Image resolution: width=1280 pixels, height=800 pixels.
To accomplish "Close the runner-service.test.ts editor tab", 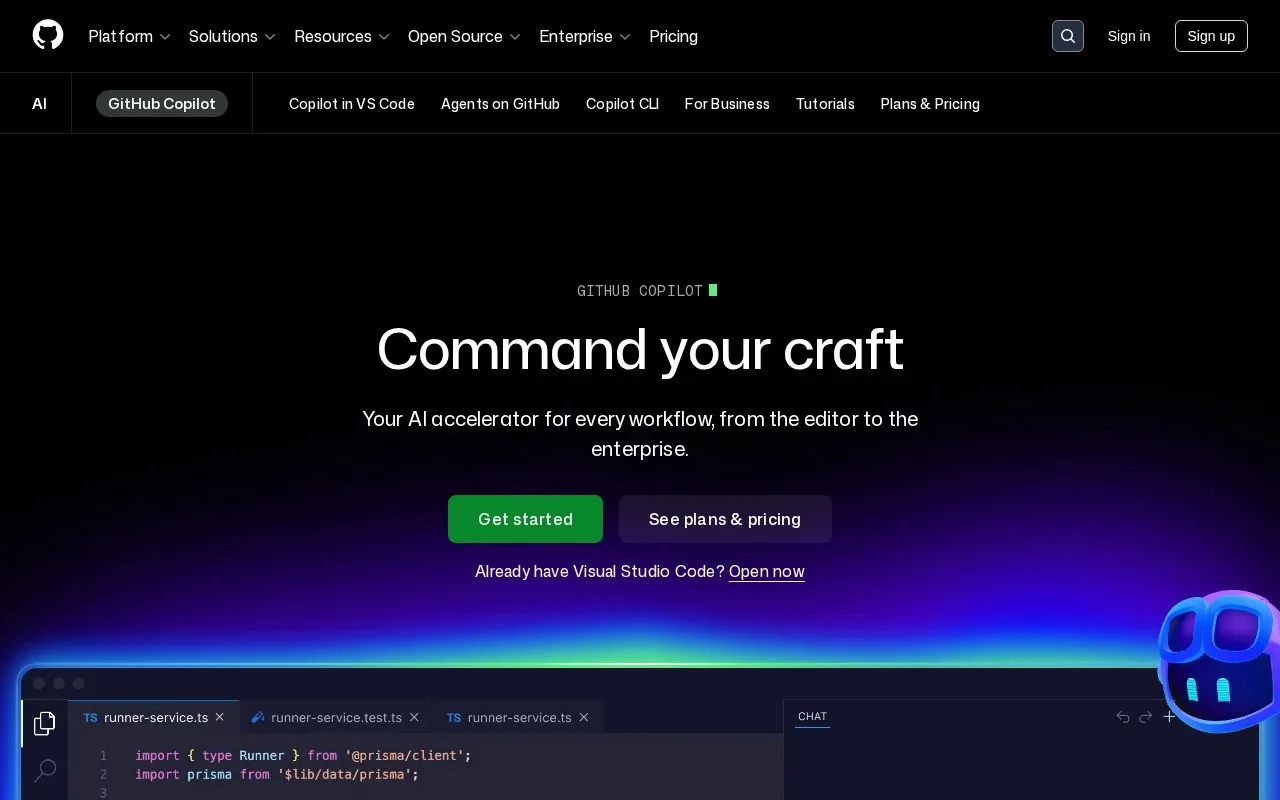I will pyautogui.click(x=414, y=717).
